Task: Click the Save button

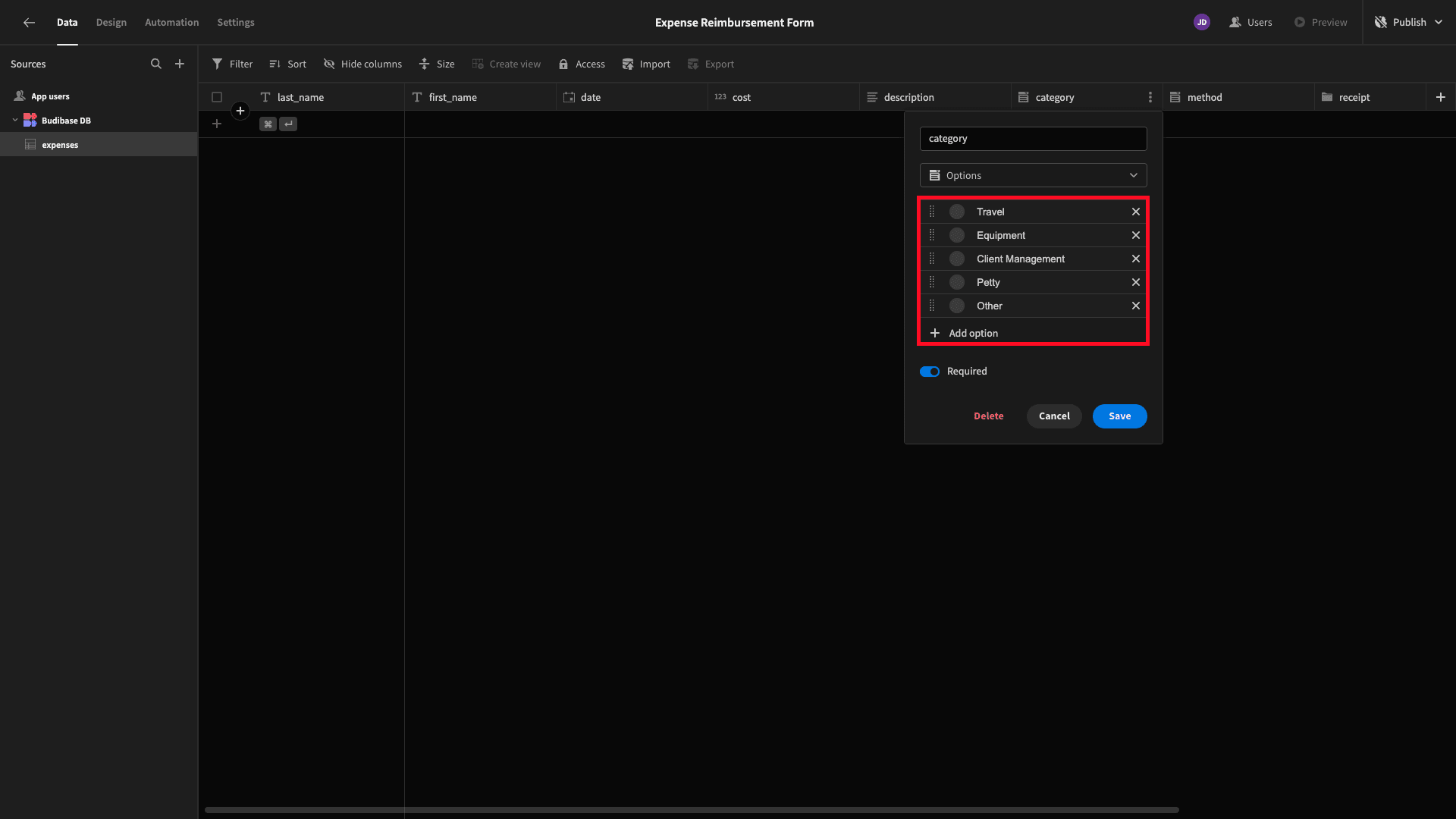Action: (1119, 416)
